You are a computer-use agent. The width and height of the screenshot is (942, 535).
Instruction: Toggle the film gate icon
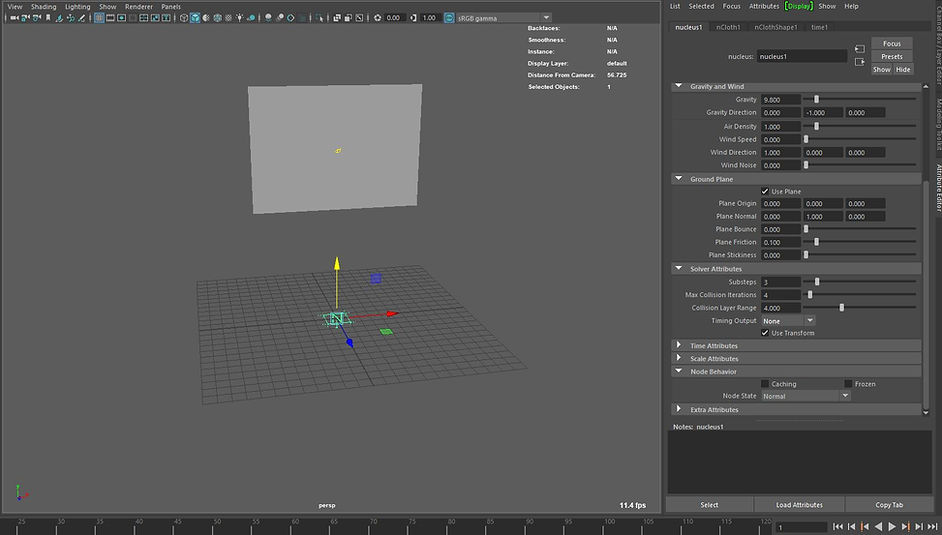pyautogui.click(x=111, y=18)
